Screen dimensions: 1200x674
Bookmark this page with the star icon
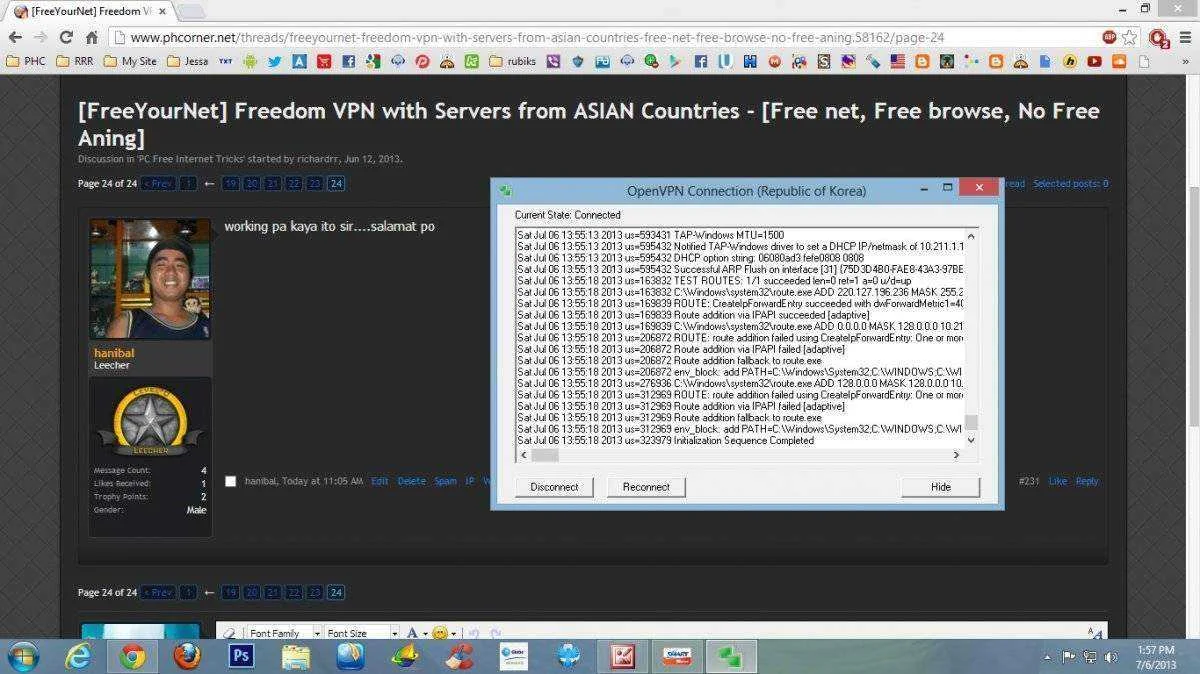click(1129, 38)
